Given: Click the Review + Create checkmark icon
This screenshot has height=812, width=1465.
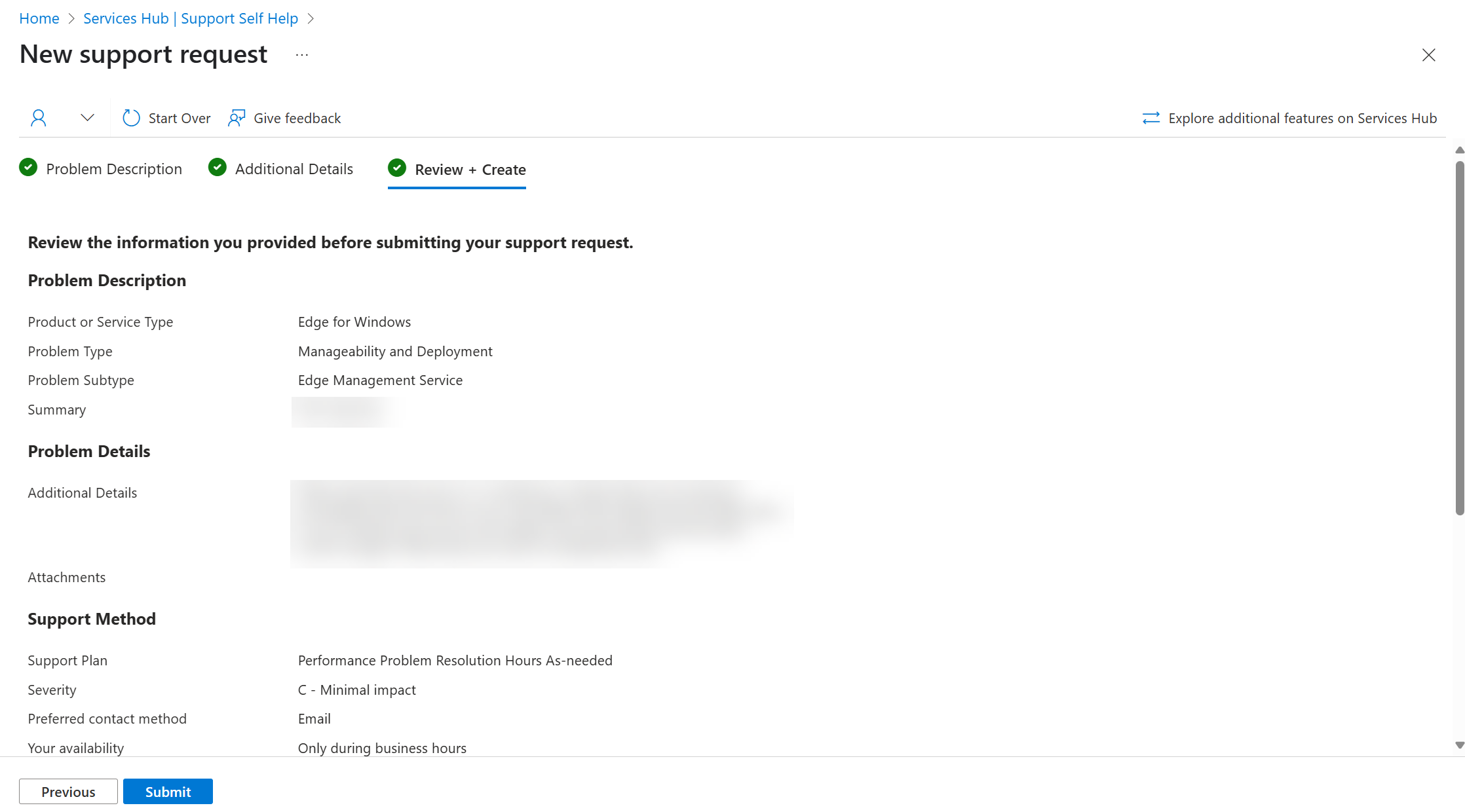Looking at the screenshot, I should (x=397, y=169).
